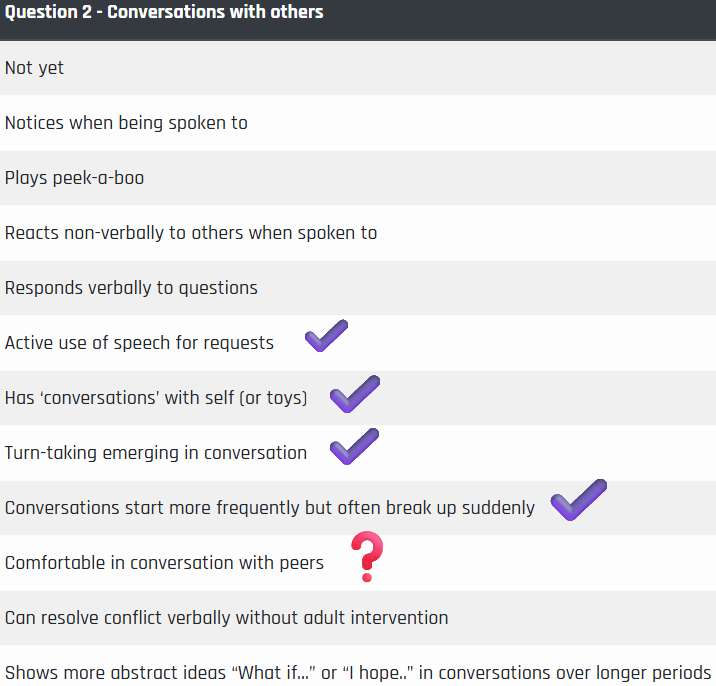Screen dimensions: 716x686
Task: Select Comfortable in conversation with peers text
Action: click(x=164, y=563)
